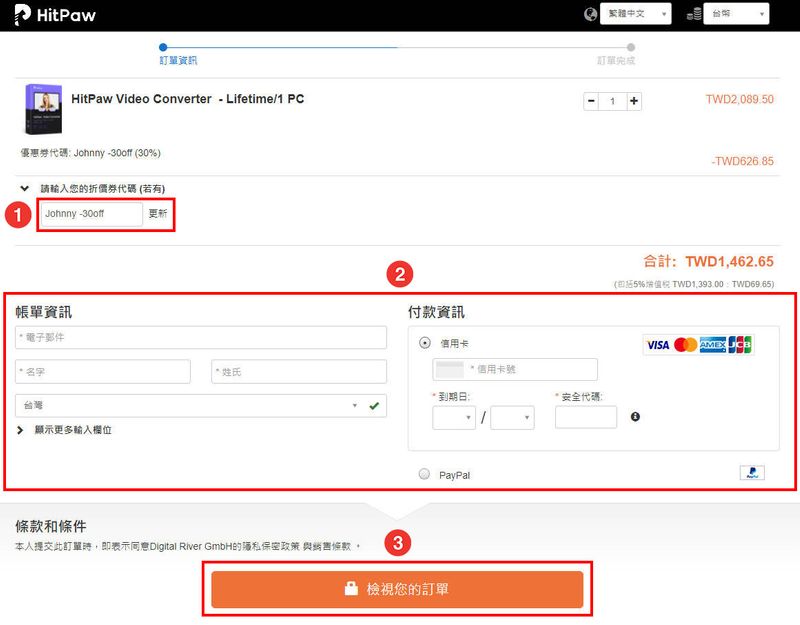Click the green checkmark in country field
The width and height of the screenshot is (800, 625).
click(x=374, y=406)
